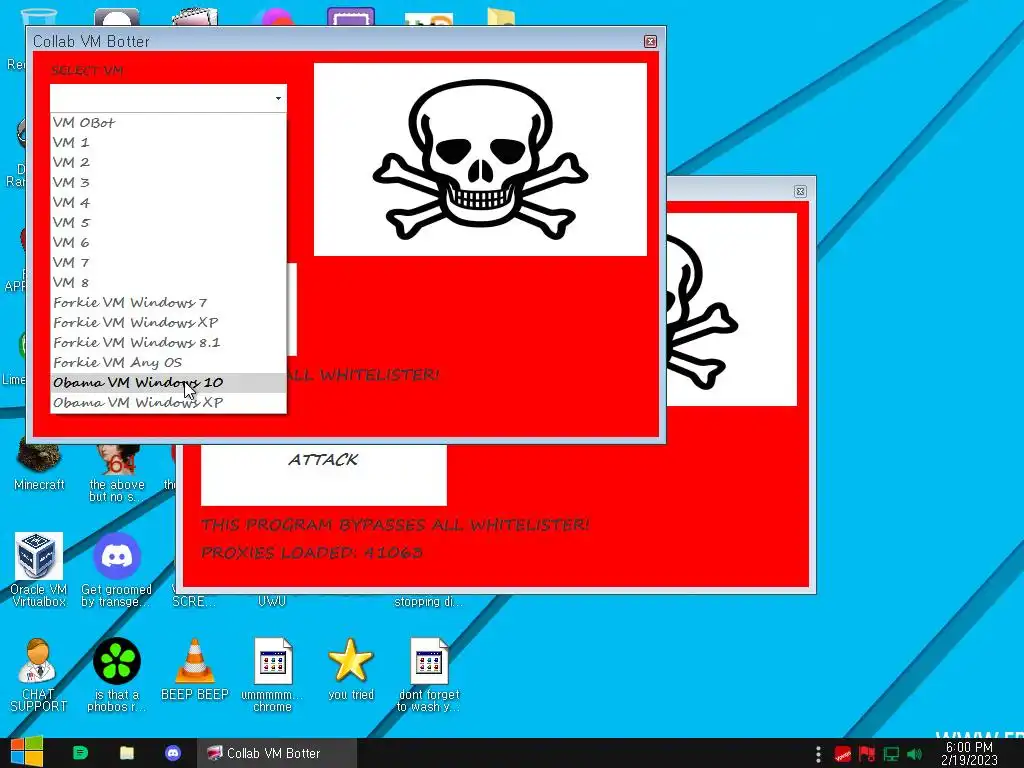Choose VM 1 in the list
This screenshot has width=1024, height=768.
(168, 142)
